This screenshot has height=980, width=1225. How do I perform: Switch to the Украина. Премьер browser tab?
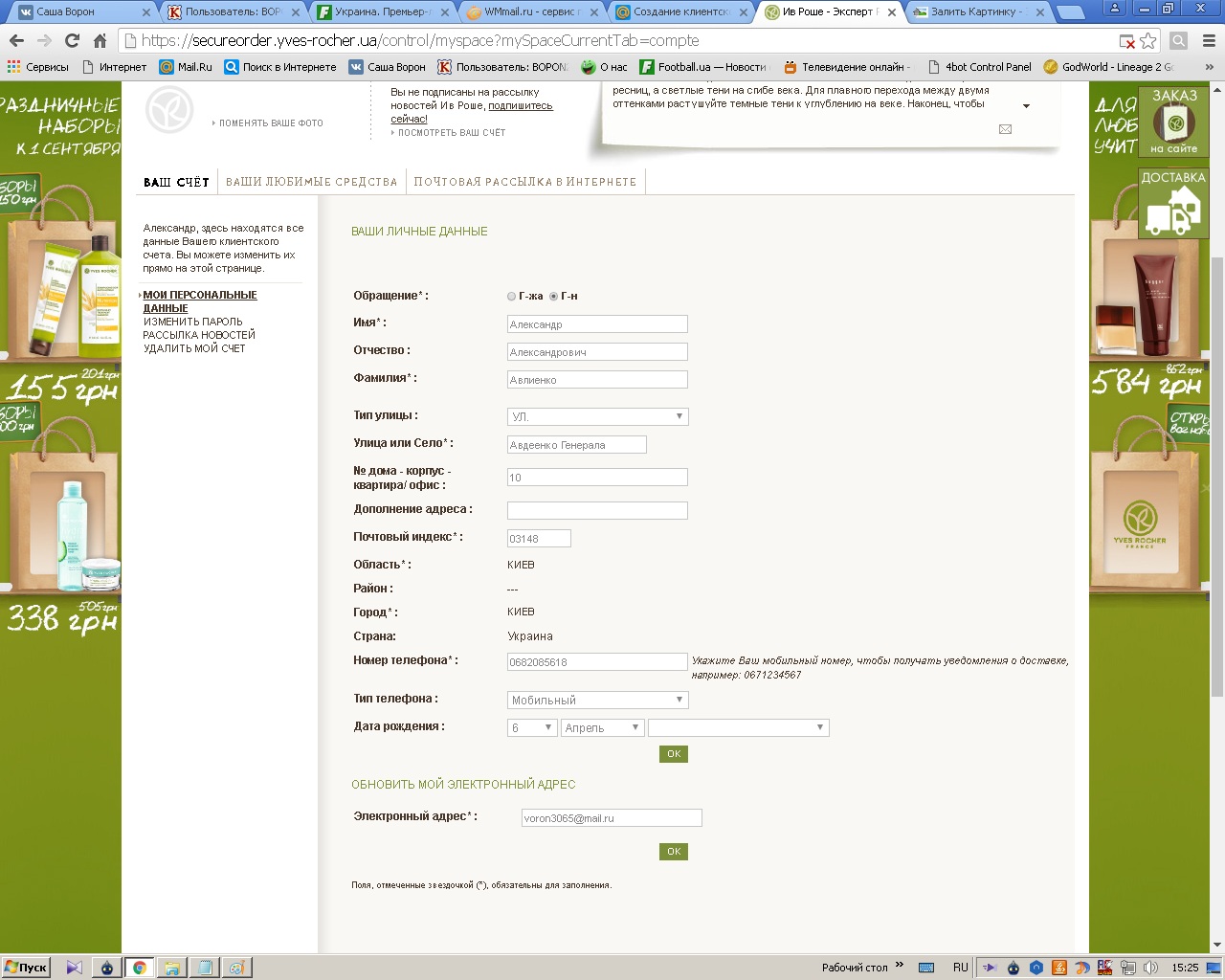pyautogui.click(x=383, y=11)
